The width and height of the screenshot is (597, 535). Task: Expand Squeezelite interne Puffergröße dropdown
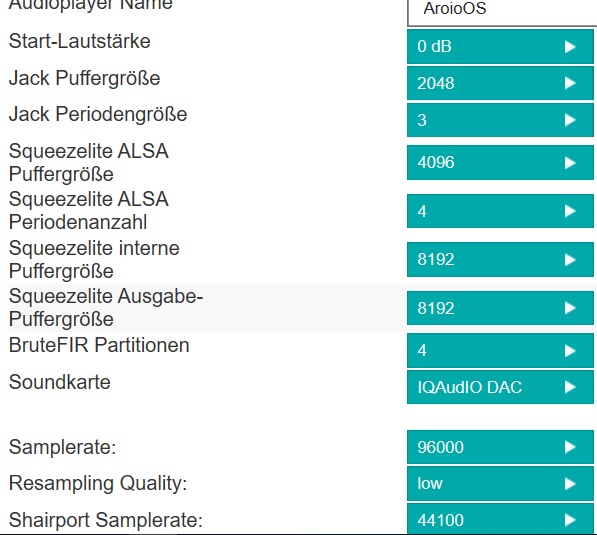click(x=500, y=260)
